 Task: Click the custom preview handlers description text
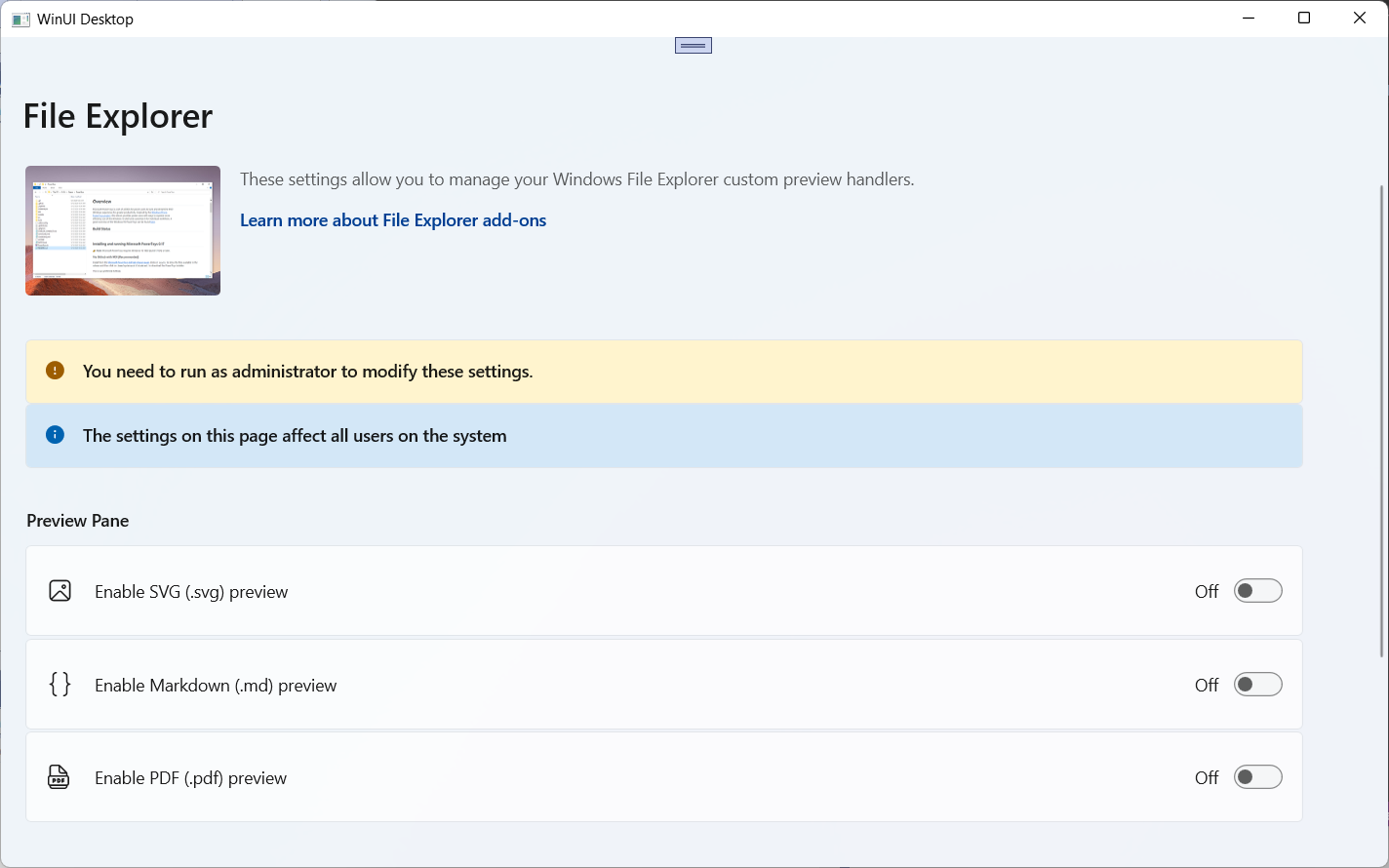point(577,179)
